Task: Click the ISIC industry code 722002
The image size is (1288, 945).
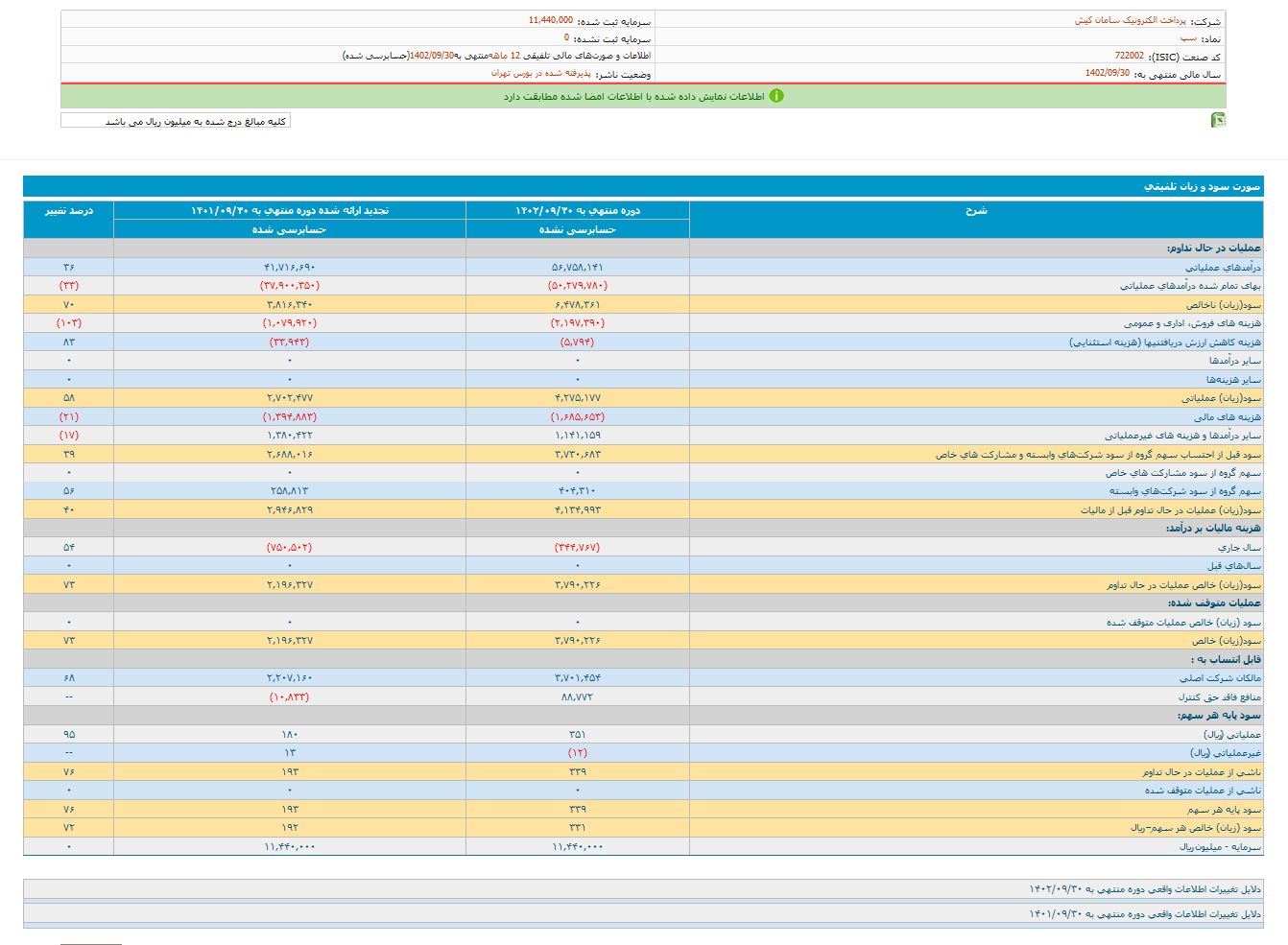Action: tap(1129, 57)
